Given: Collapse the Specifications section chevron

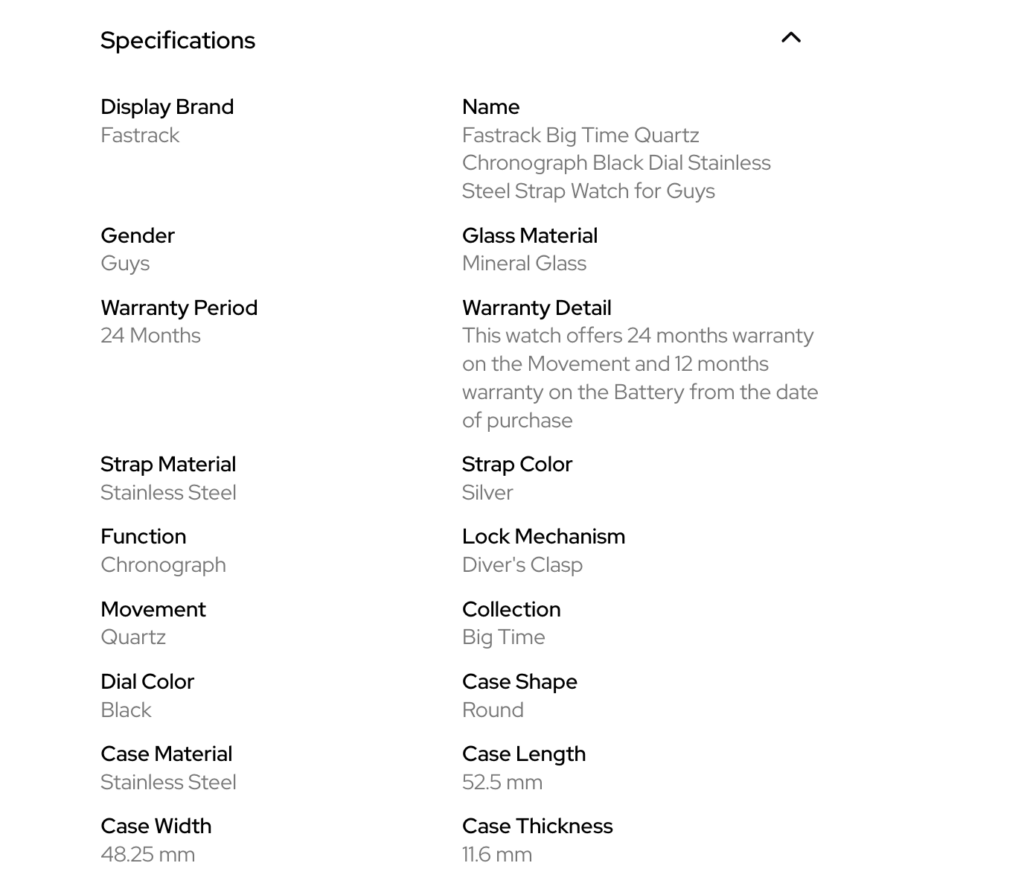Looking at the screenshot, I should tap(791, 38).
